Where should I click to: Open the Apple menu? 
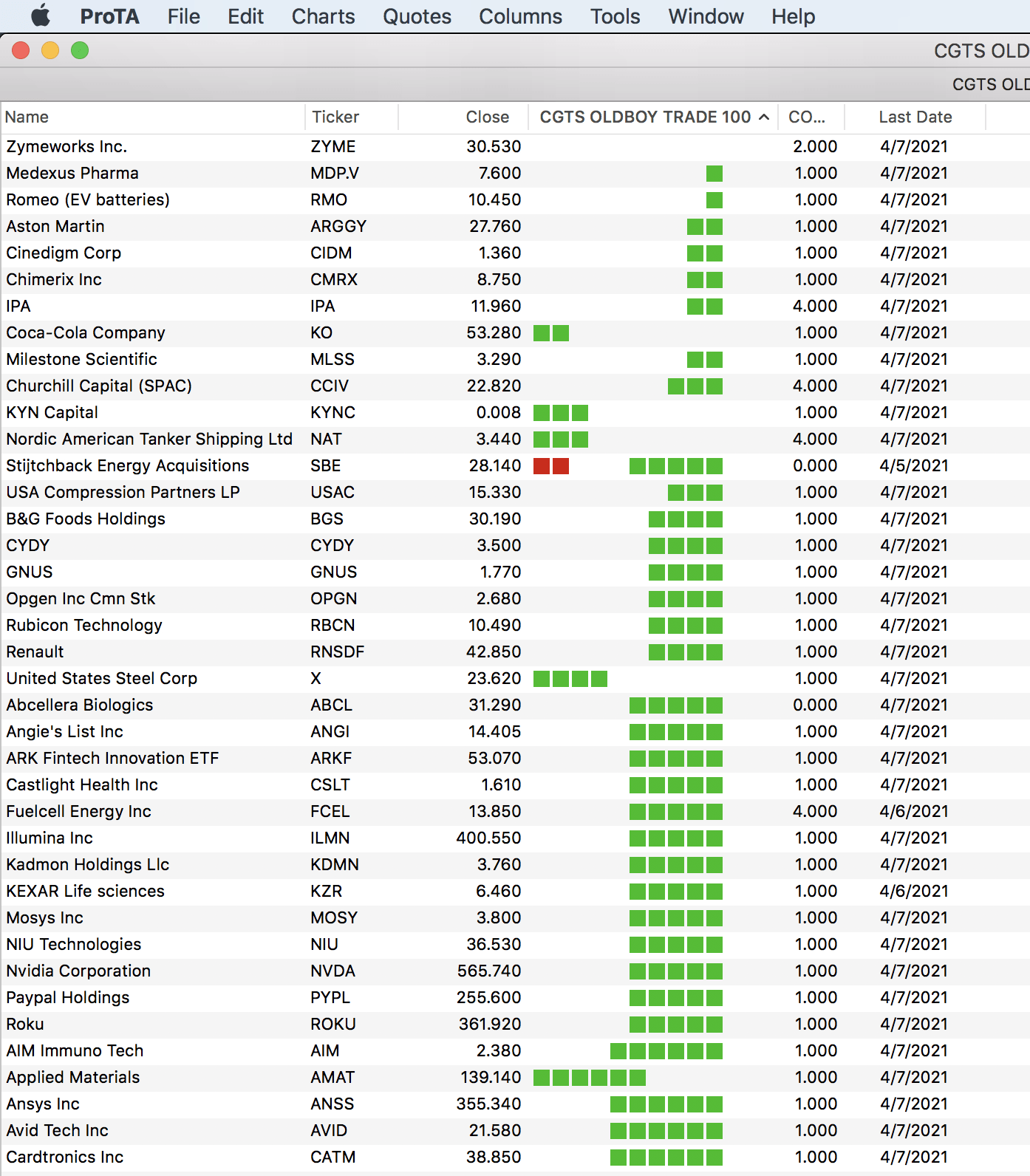click(x=41, y=16)
